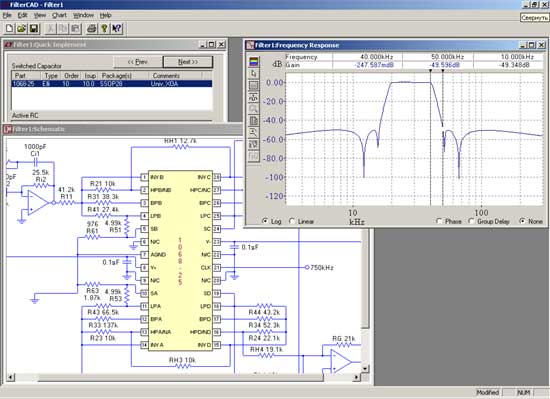Activate the context help pointer icon
The width and height of the screenshot is (550, 399).
117,28
